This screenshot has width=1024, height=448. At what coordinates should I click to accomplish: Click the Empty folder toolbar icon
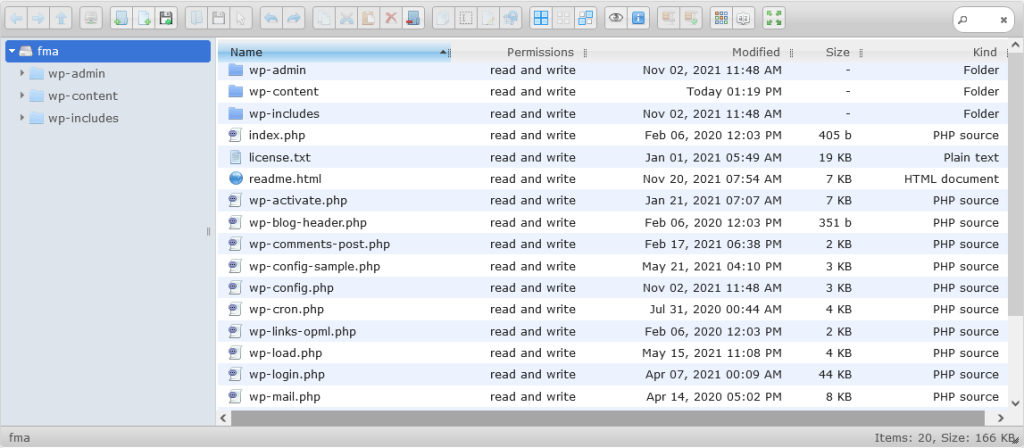[413, 18]
